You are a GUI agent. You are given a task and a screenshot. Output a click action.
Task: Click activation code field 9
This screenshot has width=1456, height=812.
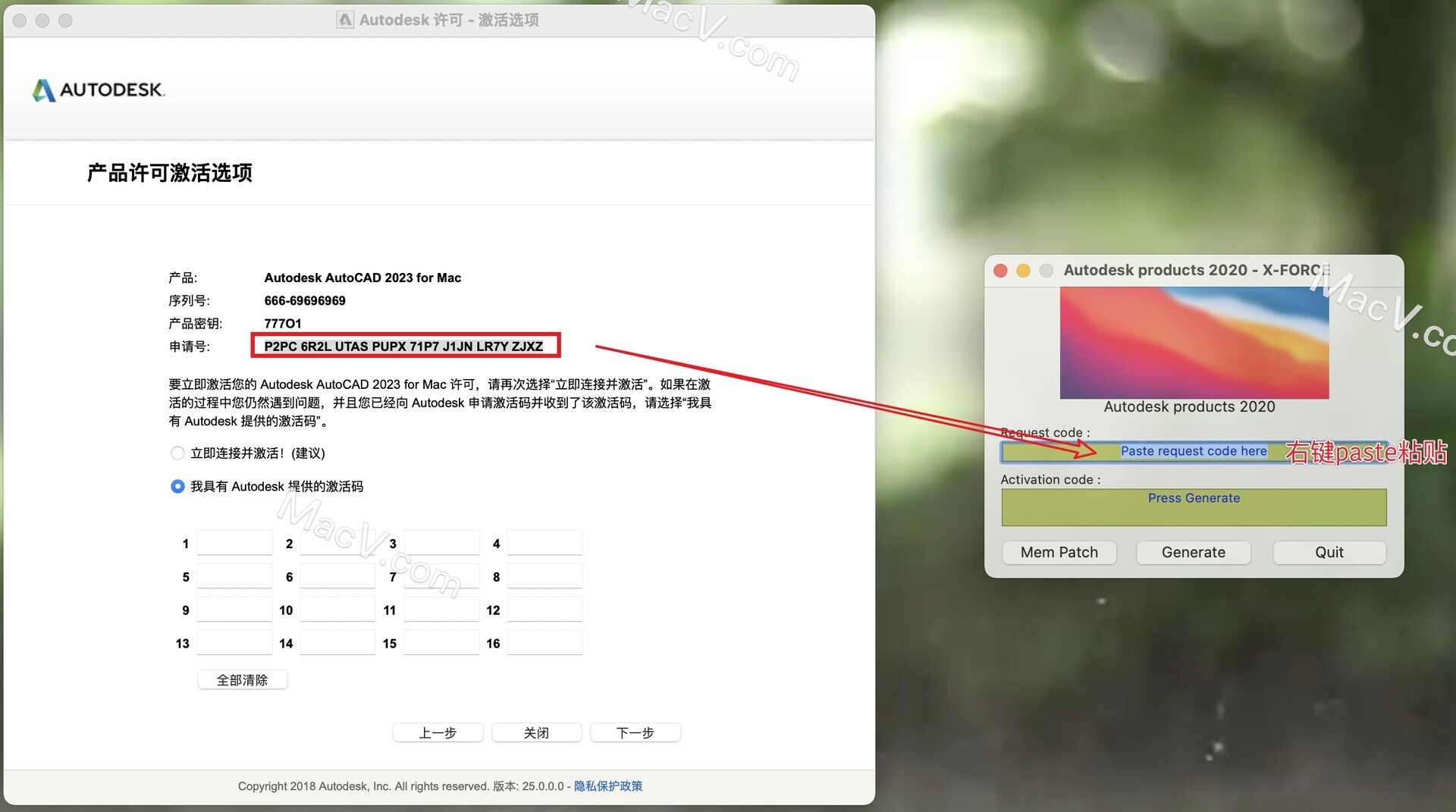(x=234, y=610)
